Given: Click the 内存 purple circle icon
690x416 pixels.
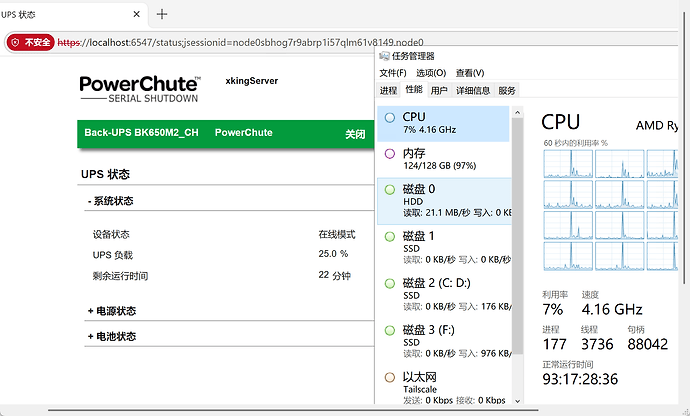Looking at the screenshot, I should (x=390, y=154).
